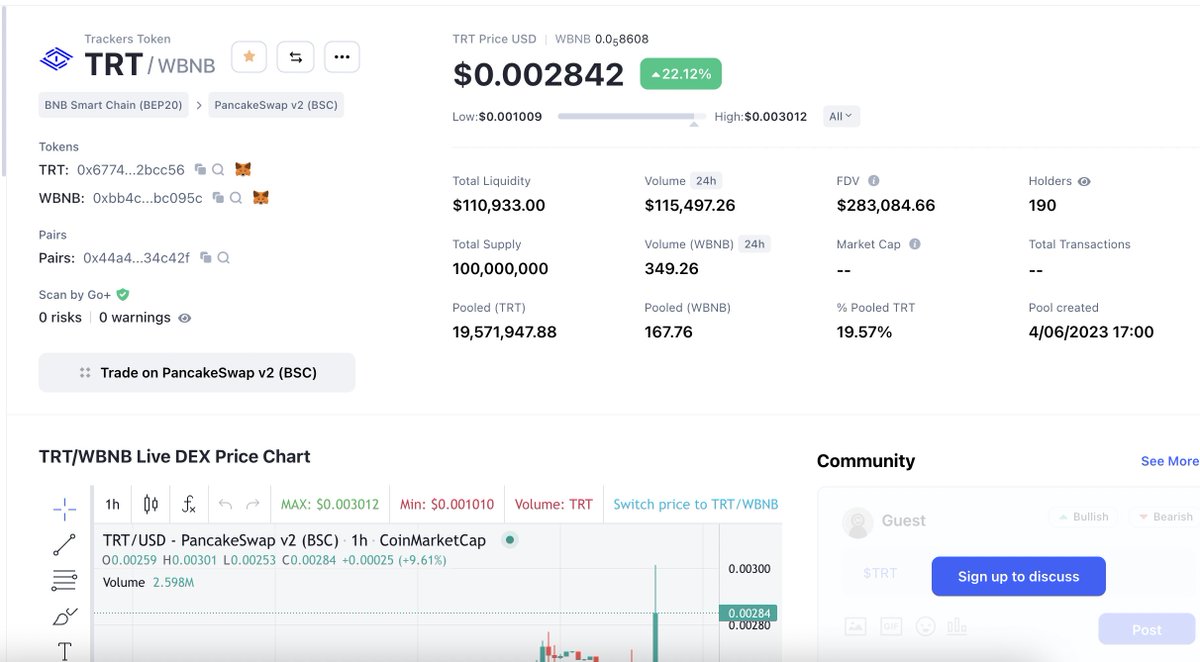This screenshot has width=1200, height=662.
Task: Click the chart status indicator dot next to CoinMarketCap
Action: 509,540
